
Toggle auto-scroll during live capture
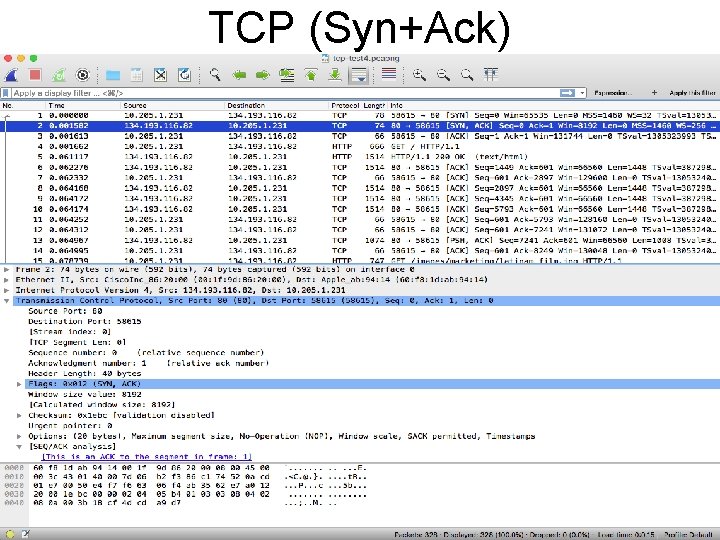point(359,75)
